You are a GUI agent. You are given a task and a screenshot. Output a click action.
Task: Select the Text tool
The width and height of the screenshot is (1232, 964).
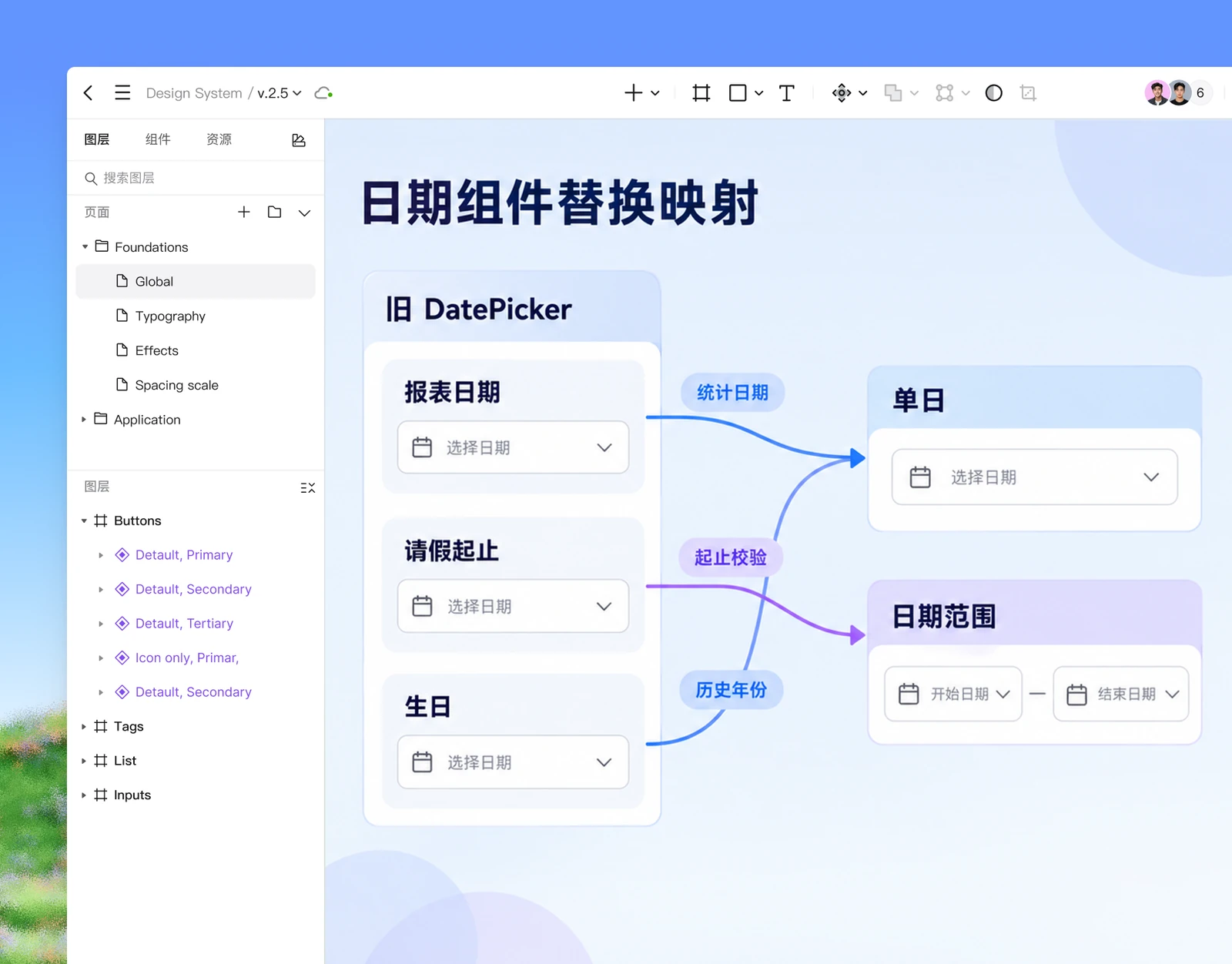point(786,93)
